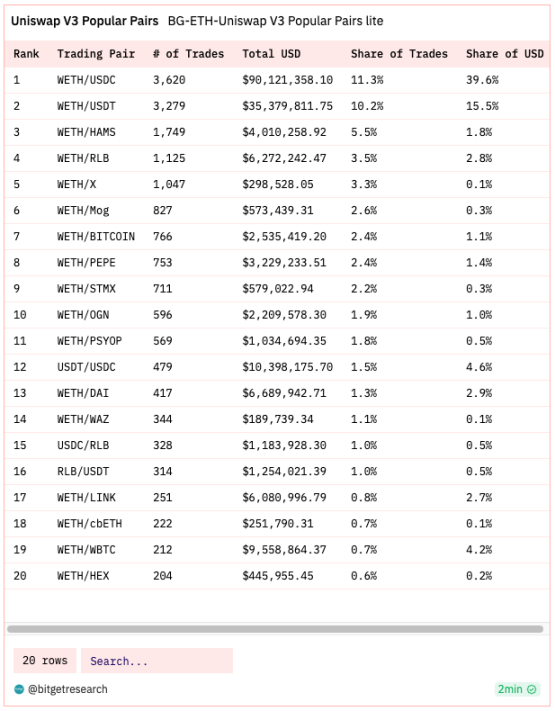Click the horizontal table scrollbar
The height and width of the screenshot is (711, 555).
coord(275,629)
